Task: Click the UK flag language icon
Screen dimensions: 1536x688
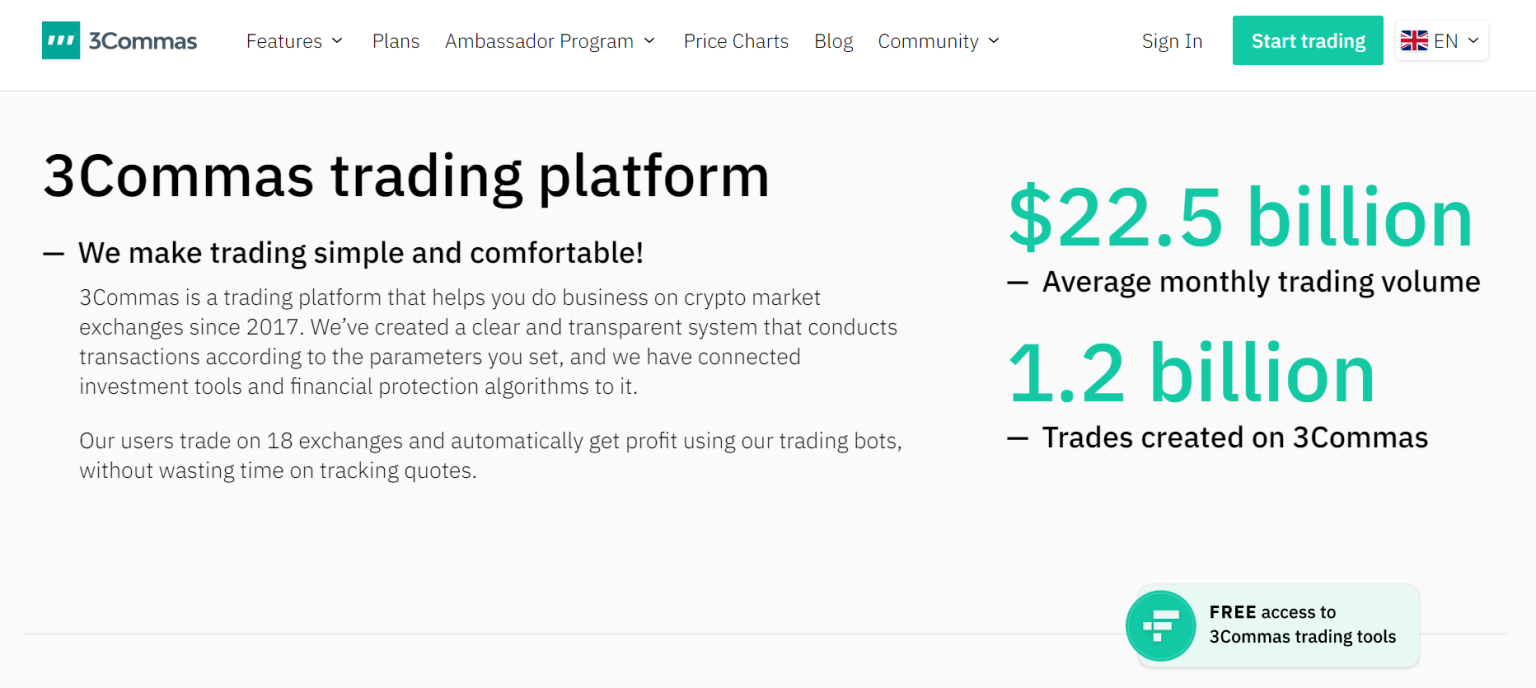Action: (1414, 41)
